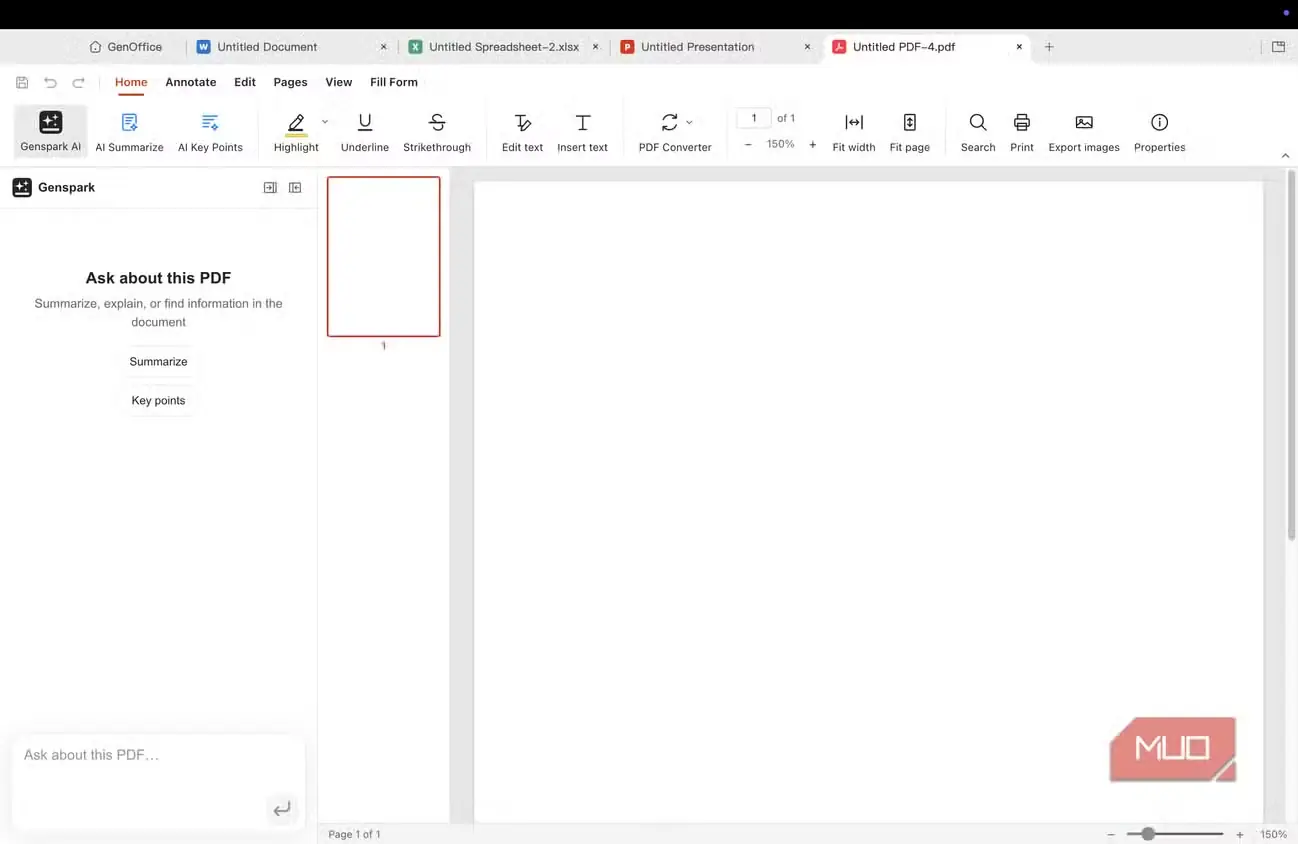This screenshot has width=1298, height=844.
Task: Run the AI Summarize tool
Action: (129, 132)
